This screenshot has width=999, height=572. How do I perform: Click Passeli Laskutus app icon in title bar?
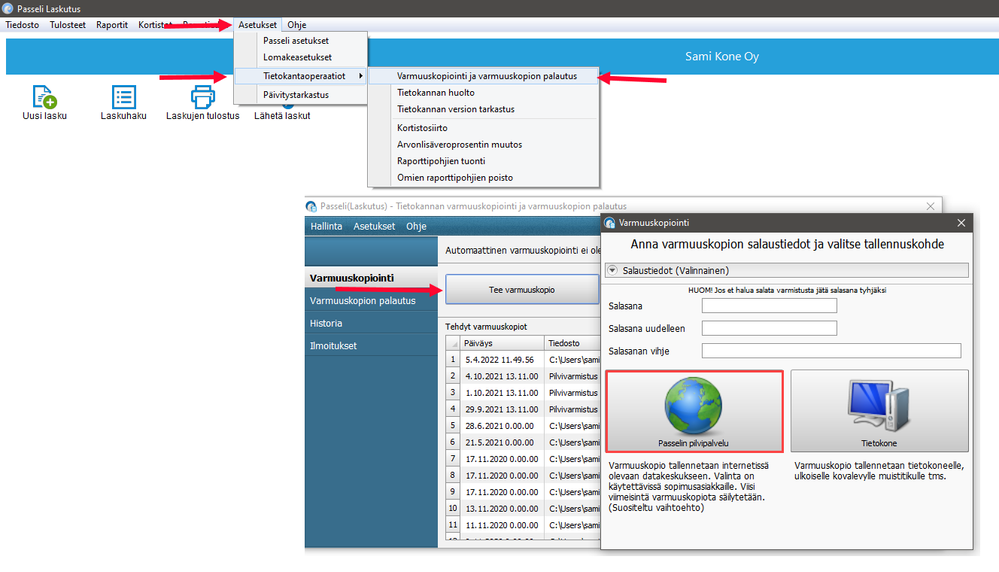(x=8, y=8)
